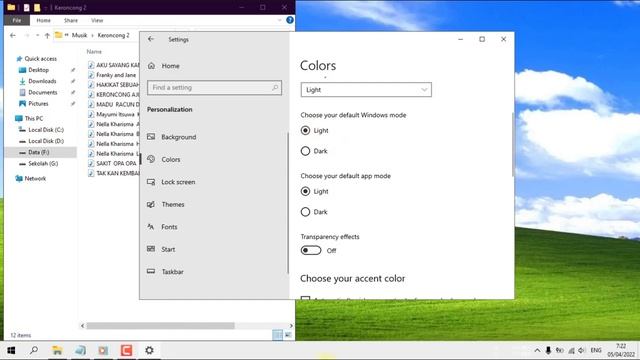Click the Settings window vertical scrollbar
This screenshot has height=360, width=640.
tap(513, 145)
